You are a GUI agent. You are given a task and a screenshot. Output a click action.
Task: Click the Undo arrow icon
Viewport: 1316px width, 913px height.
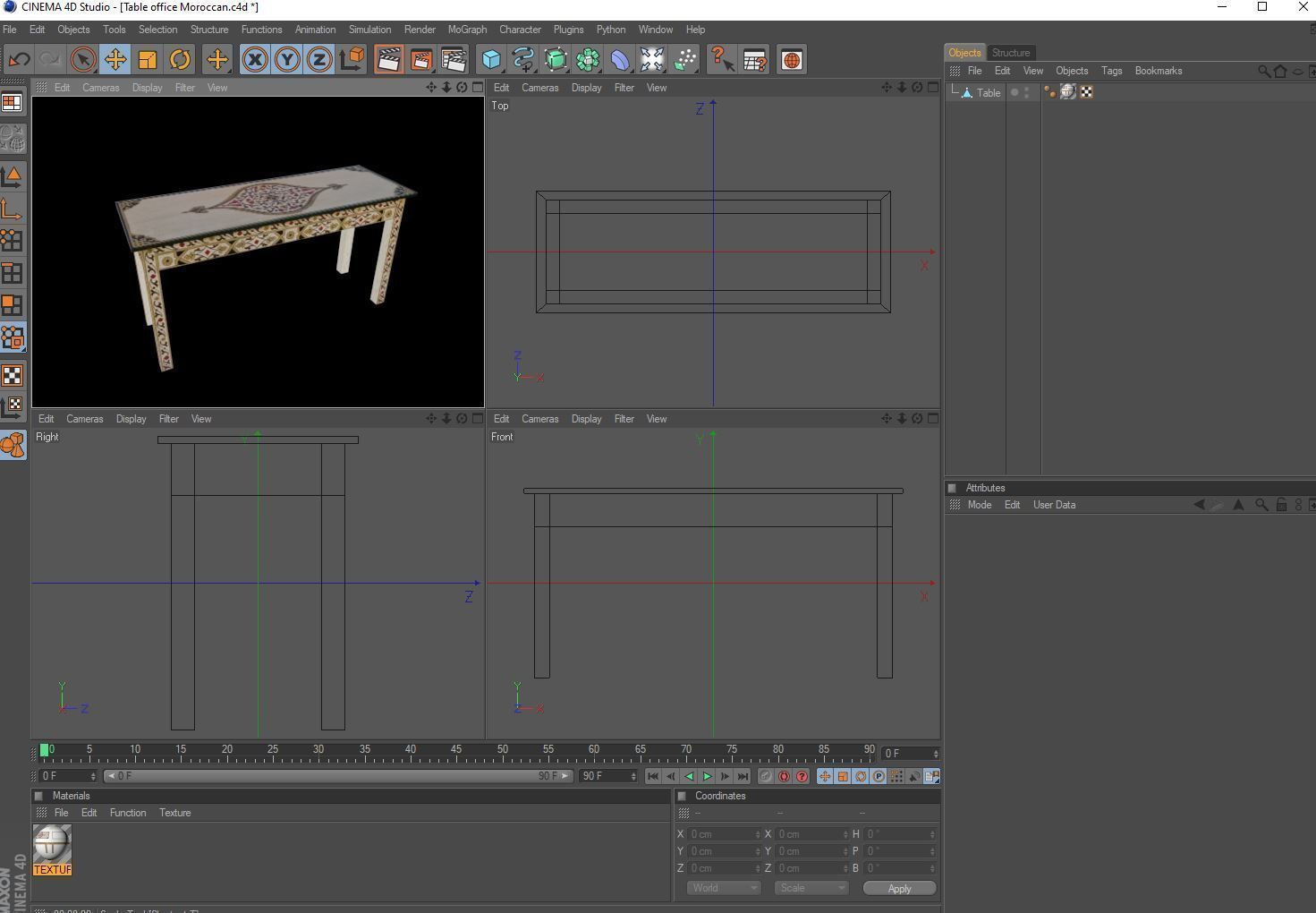(x=19, y=60)
